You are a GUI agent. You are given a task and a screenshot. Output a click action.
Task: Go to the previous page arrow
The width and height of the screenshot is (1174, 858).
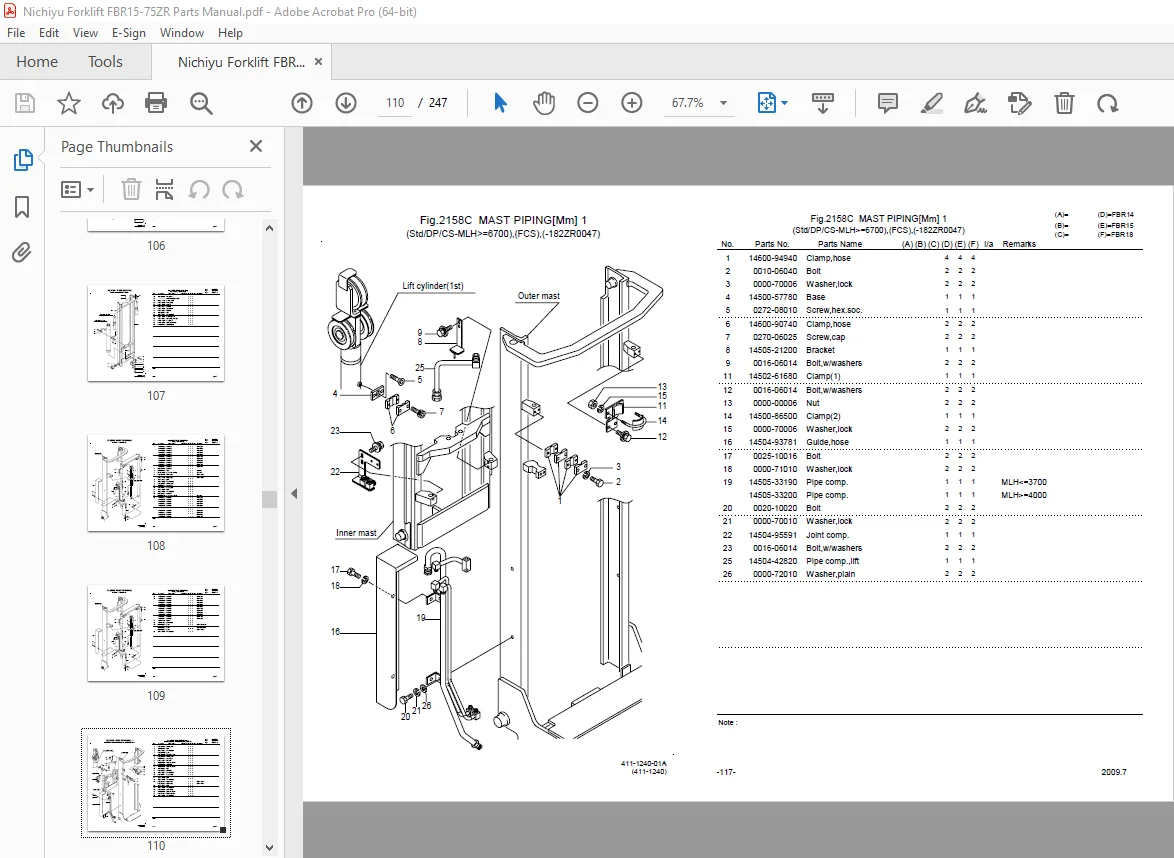302,103
